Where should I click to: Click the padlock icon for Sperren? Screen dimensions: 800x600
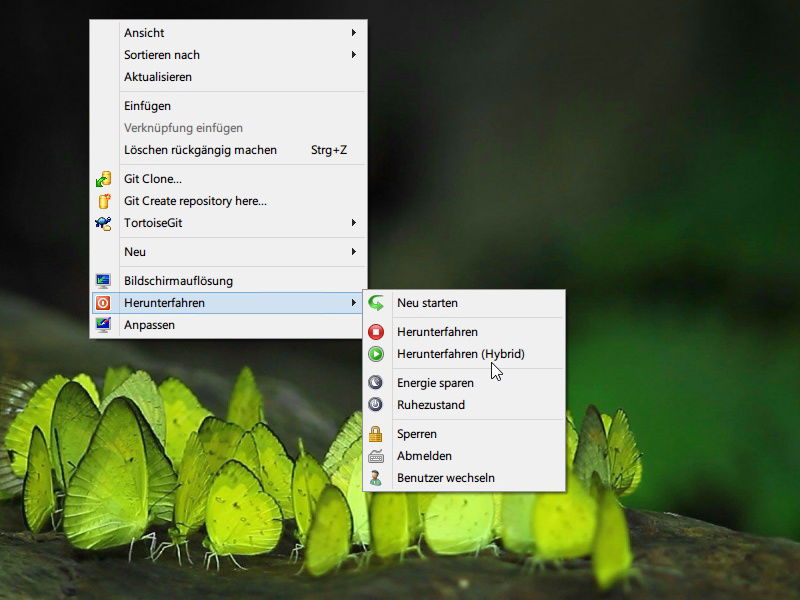pos(376,434)
